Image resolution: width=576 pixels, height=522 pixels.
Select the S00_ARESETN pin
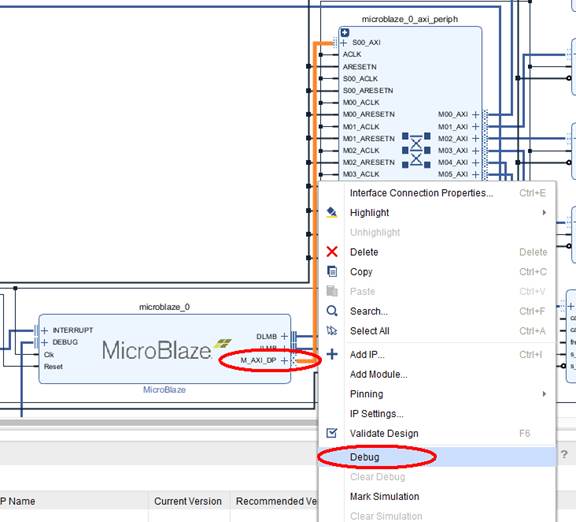[x=368, y=90]
